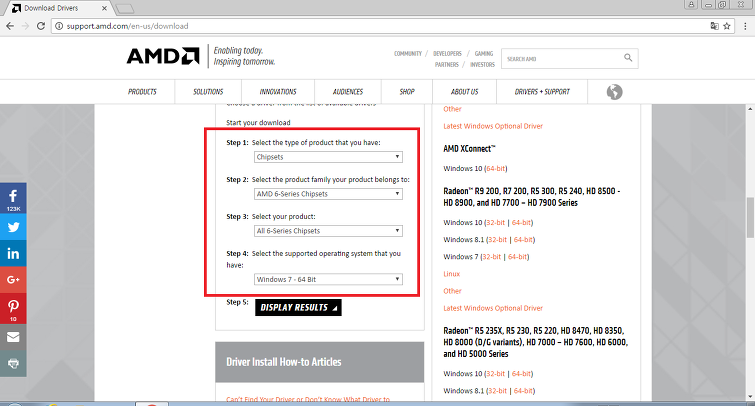Click AMD XConnect Windows 10 64-bit link
The height and width of the screenshot is (406, 755).
coord(496,169)
